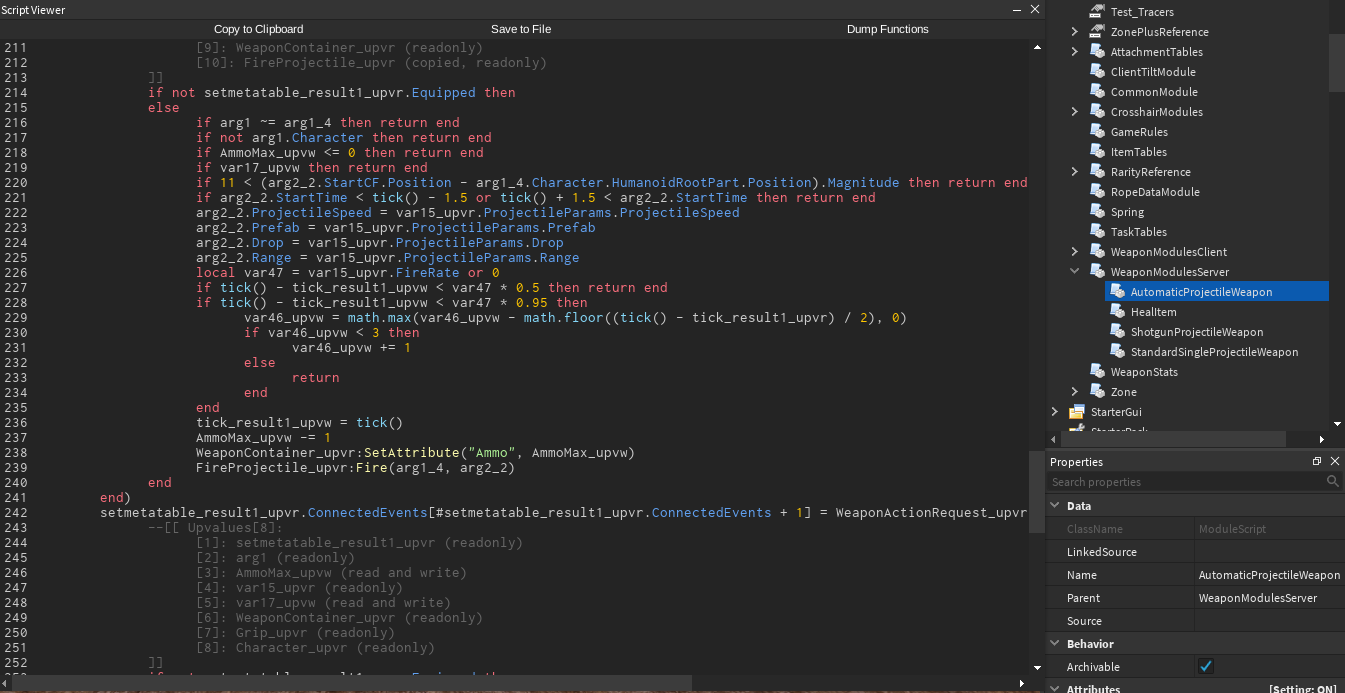Close the Properties panel
Screen dimensions: 1345x693
click(1333, 462)
